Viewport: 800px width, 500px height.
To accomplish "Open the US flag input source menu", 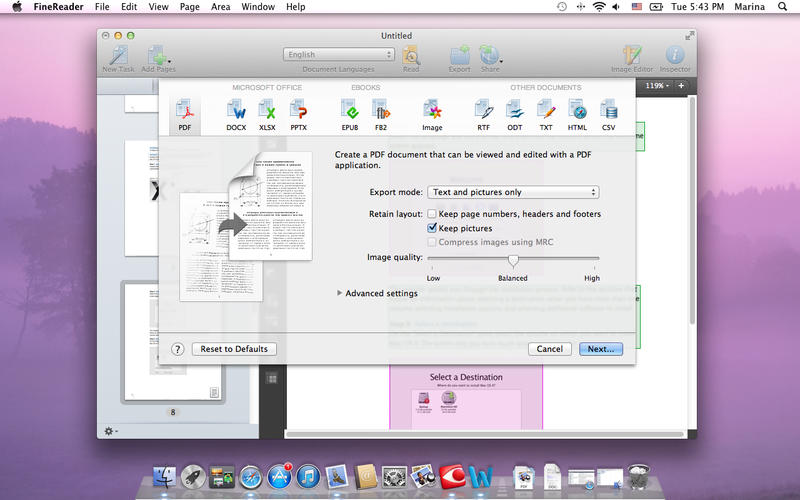I will (637, 7).
